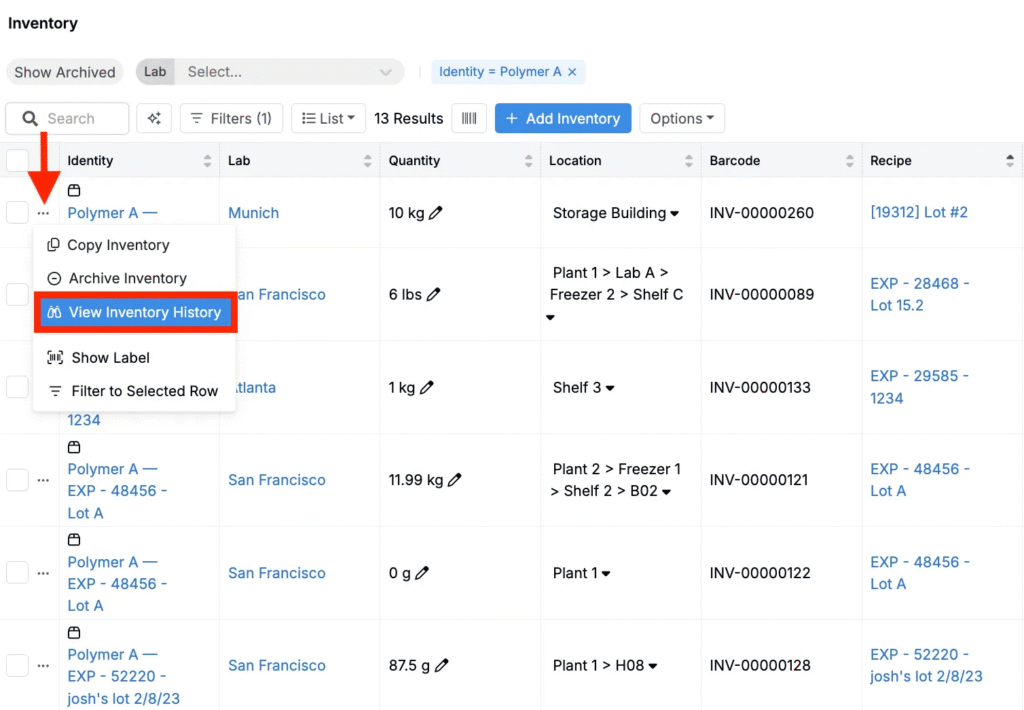Toggle the Show Archived option

65,72
